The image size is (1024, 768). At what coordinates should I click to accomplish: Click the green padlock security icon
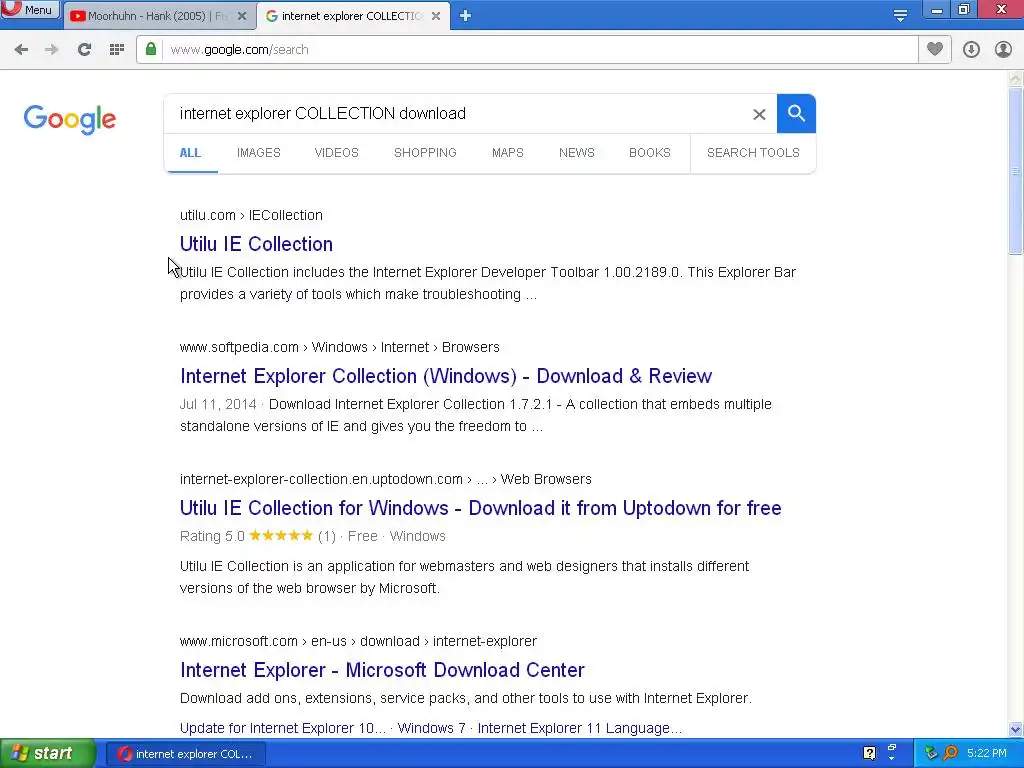click(151, 49)
